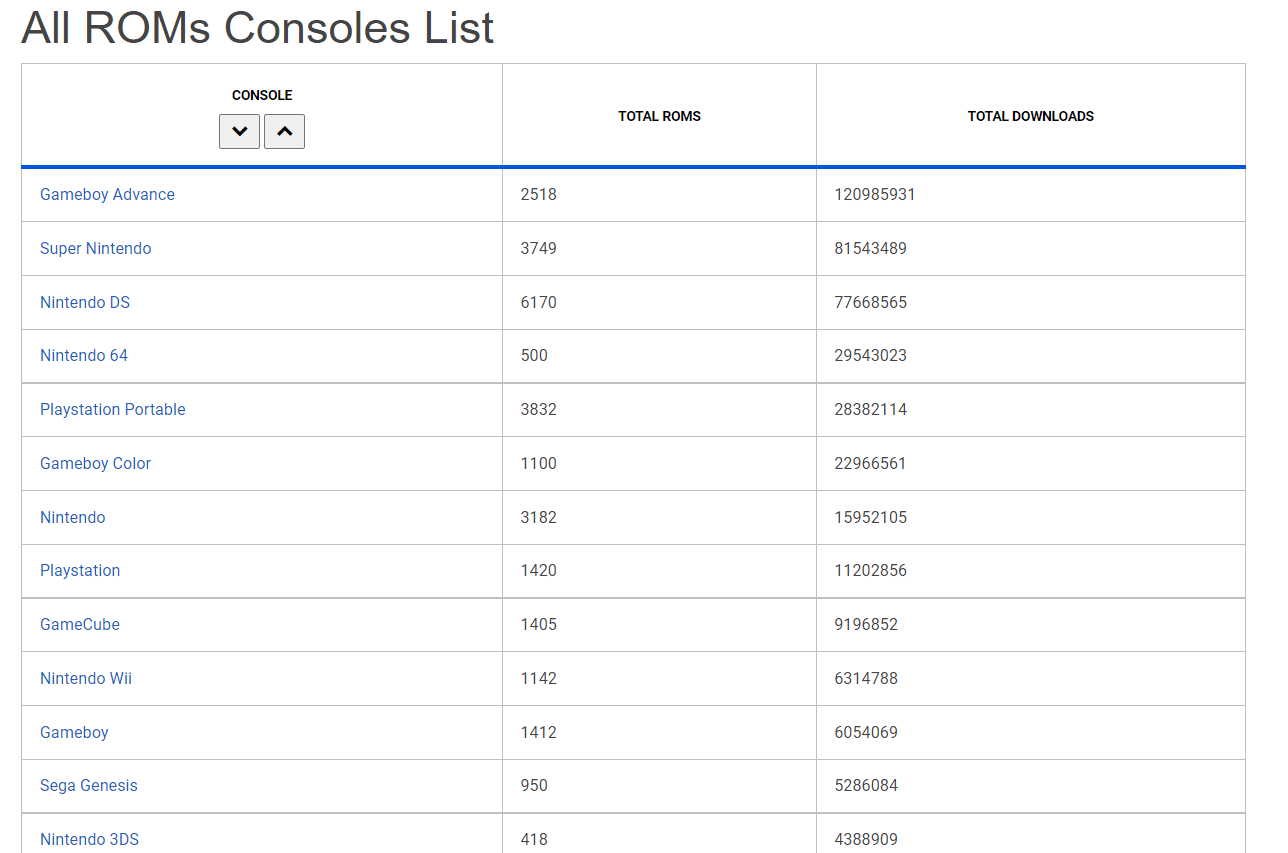Select total ROMs value 2518
The image size is (1288, 853).
coord(539,194)
